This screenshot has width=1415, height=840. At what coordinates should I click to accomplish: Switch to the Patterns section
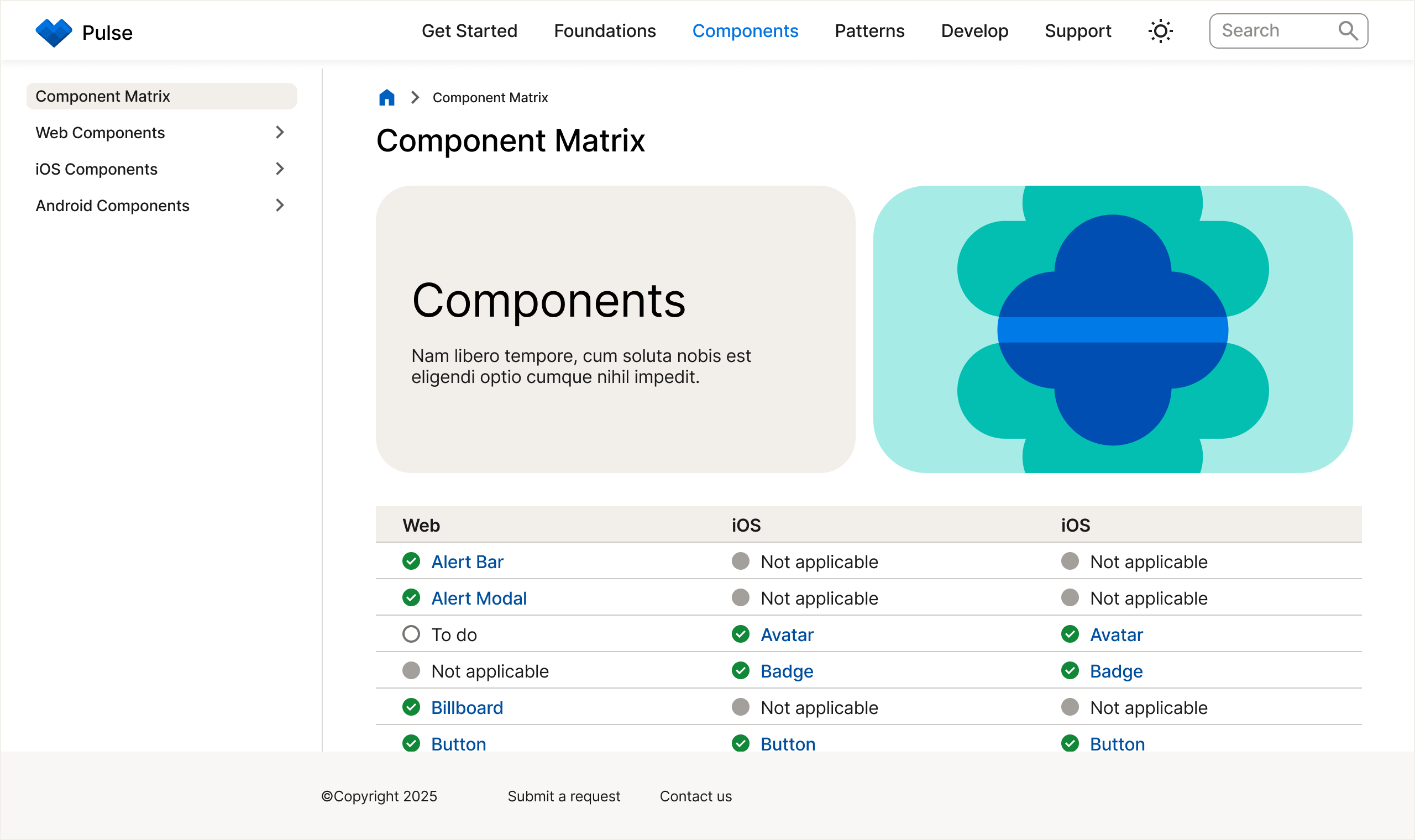869,31
